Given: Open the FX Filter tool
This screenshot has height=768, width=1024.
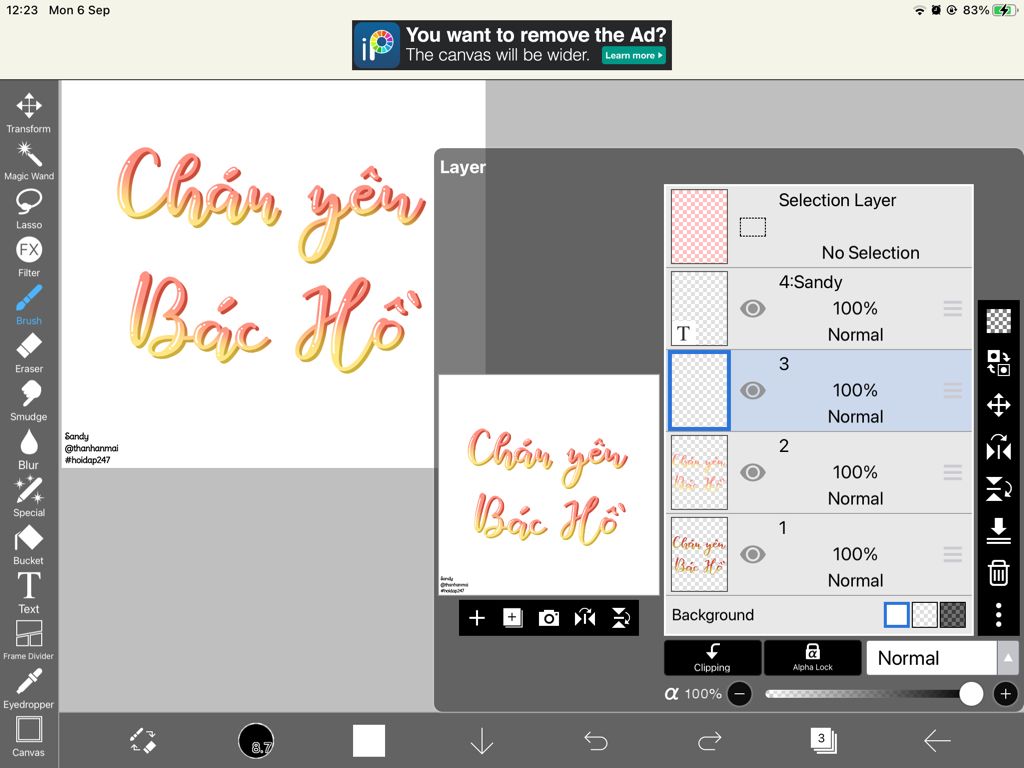Looking at the screenshot, I should coord(29,257).
